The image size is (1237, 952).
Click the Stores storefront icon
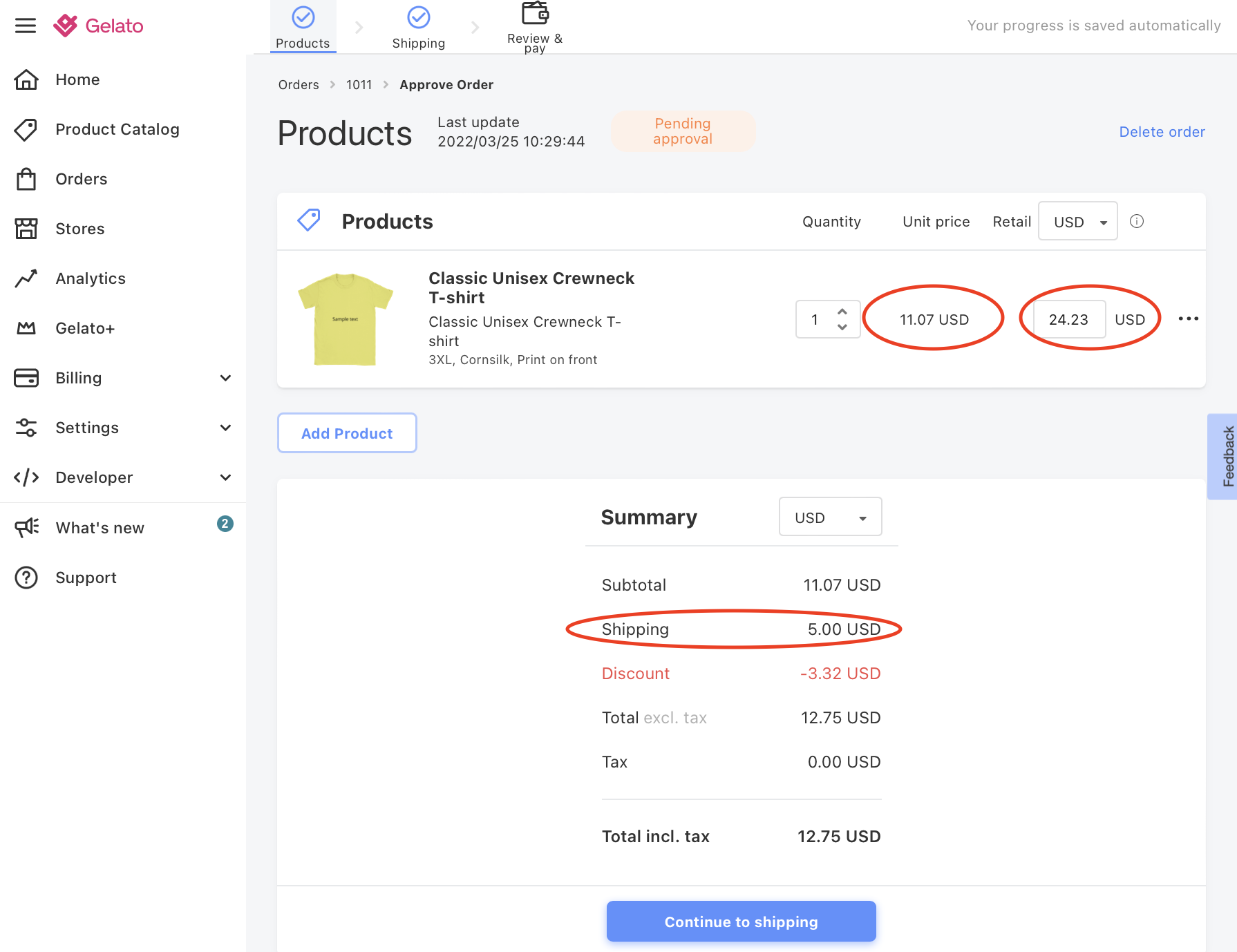tap(26, 229)
